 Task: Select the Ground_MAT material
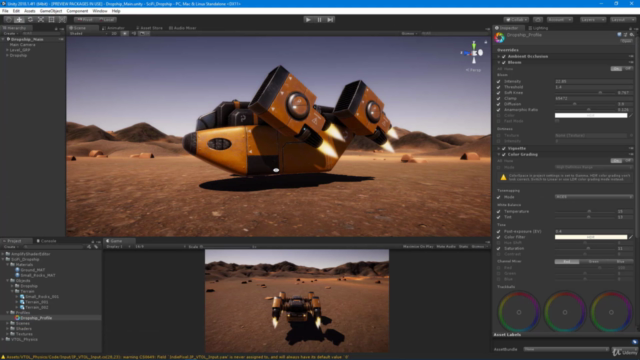point(33,270)
